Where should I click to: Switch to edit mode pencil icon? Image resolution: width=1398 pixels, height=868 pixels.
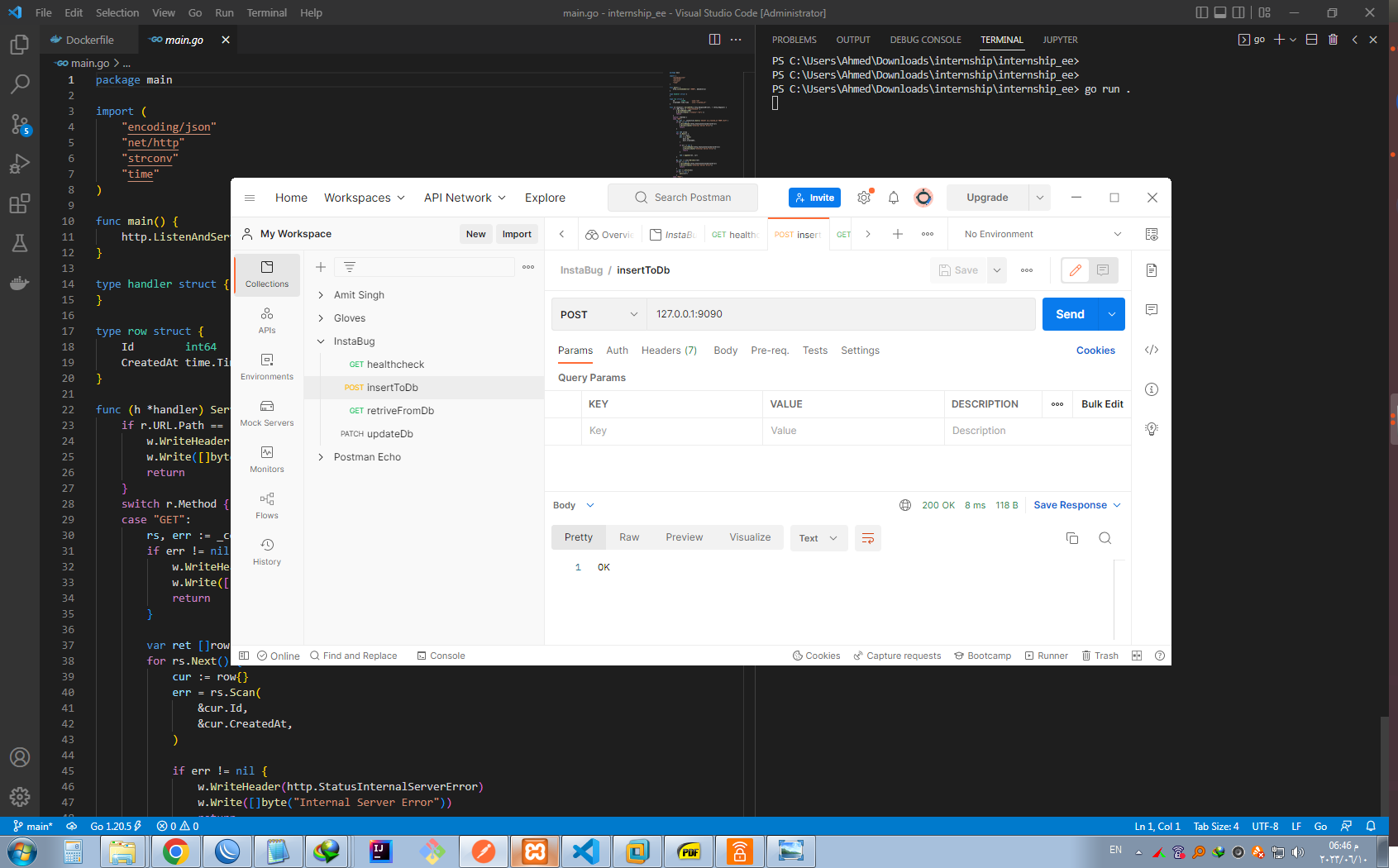[1075, 270]
